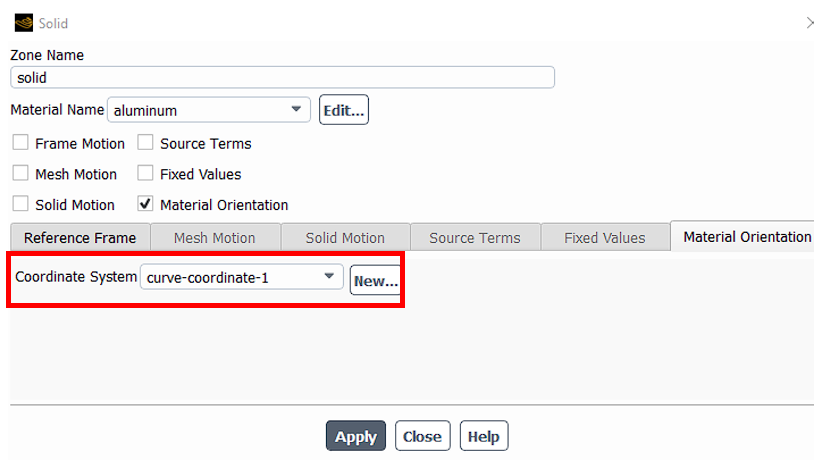Click into the Zone Name field
This screenshot has height=465, width=826.
pos(282,77)
